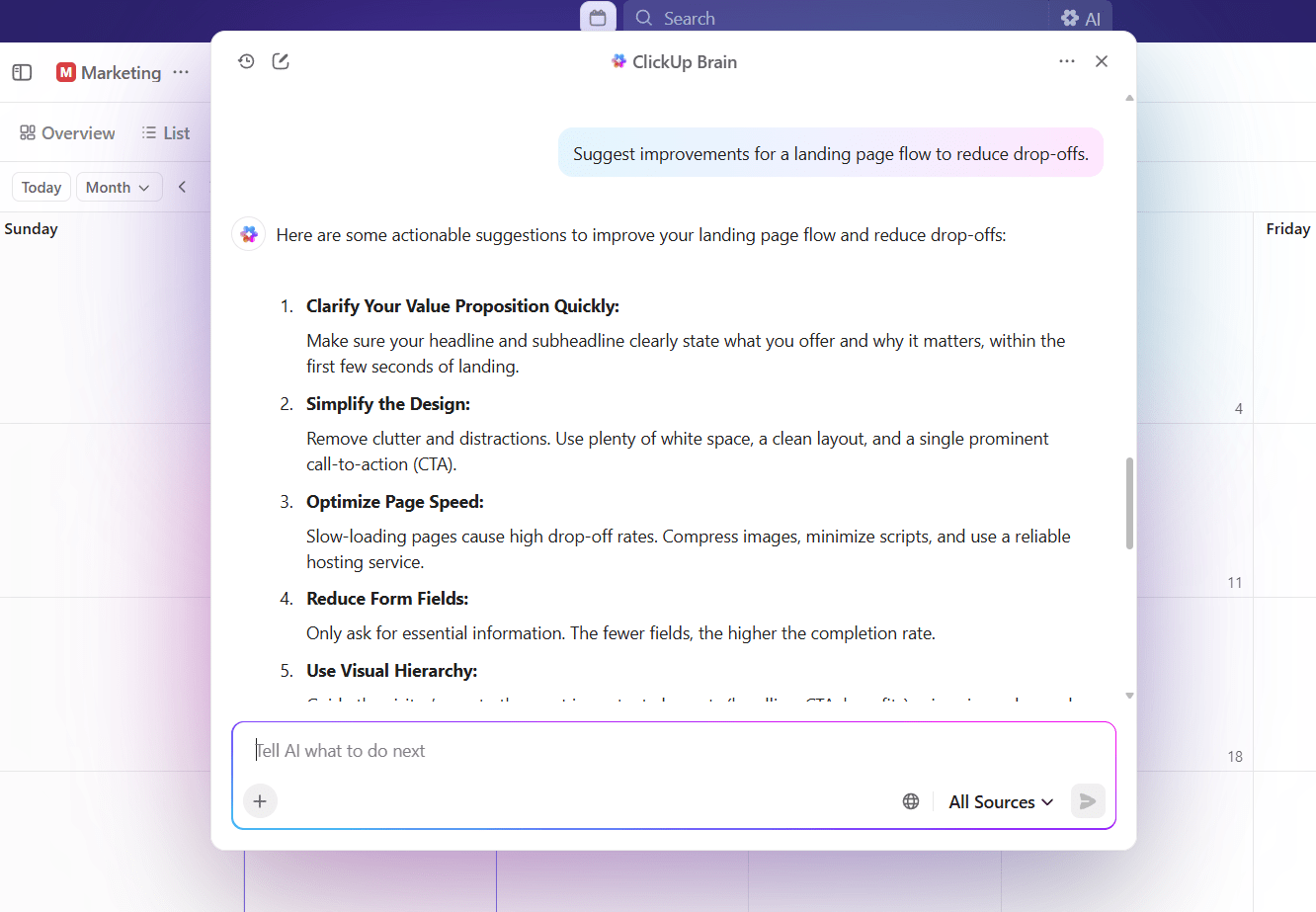This screenshot has height=912, width=1316.
Task: Click the 'Reduce Form Fields:' heading
Action: tap(387, 599)
